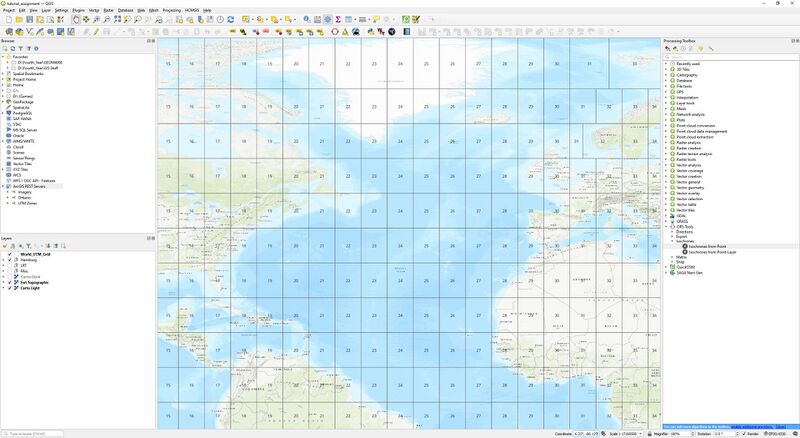Click the Zoom In magnifier tool

(96, 19)
